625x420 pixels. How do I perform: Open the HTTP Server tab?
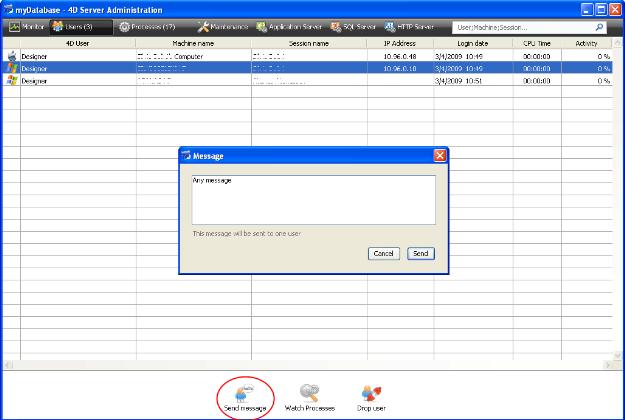click(412, 27)
